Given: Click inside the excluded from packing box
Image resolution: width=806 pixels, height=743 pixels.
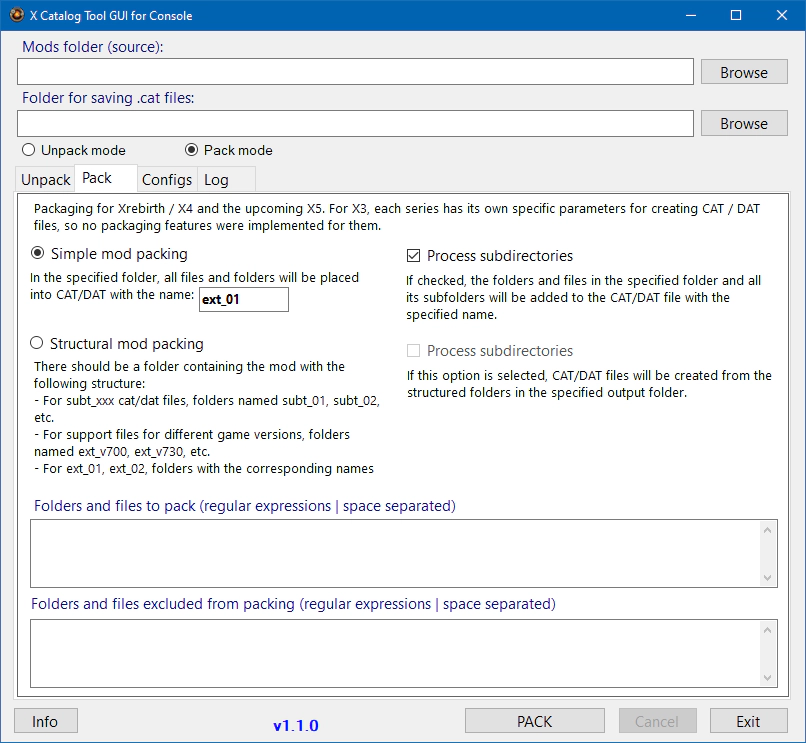Looking at the screenshot, I should 395,653.
